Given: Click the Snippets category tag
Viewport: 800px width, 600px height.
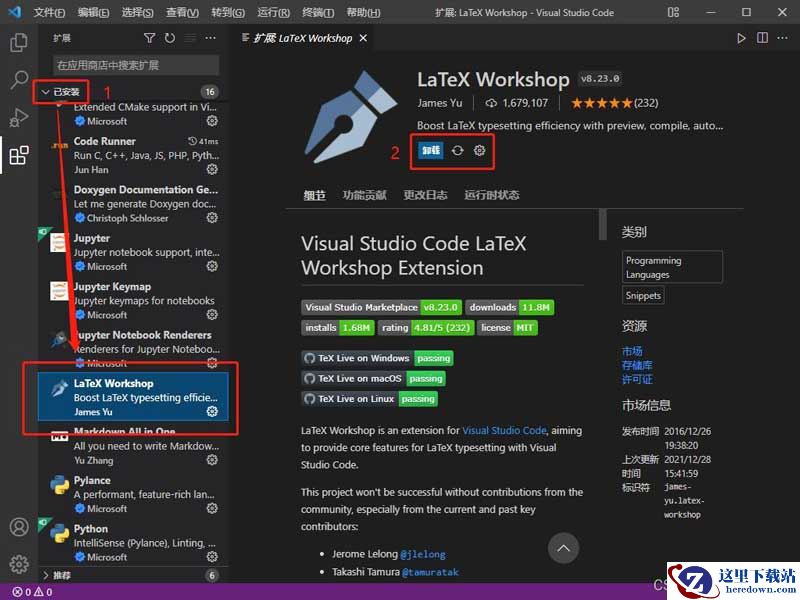Looking at the screenshot, I should pos(643,295).
